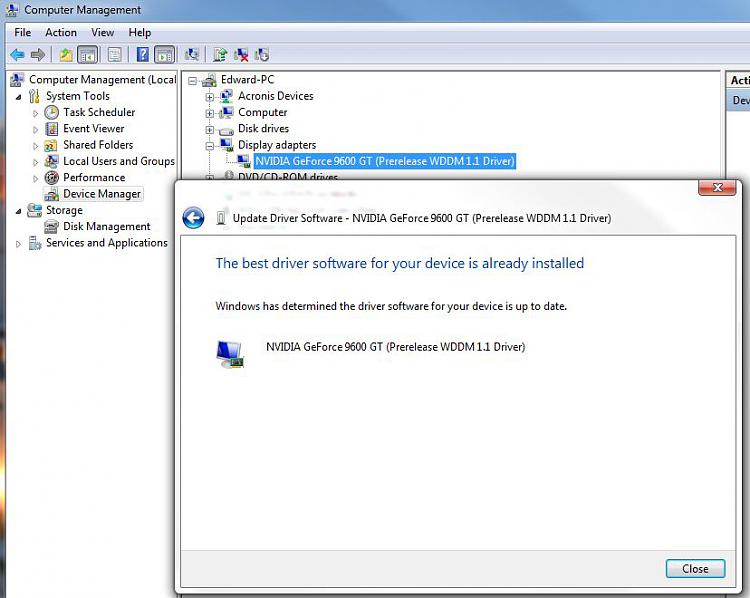
Task: Collapse the Storage node
Action: [18, 210]
